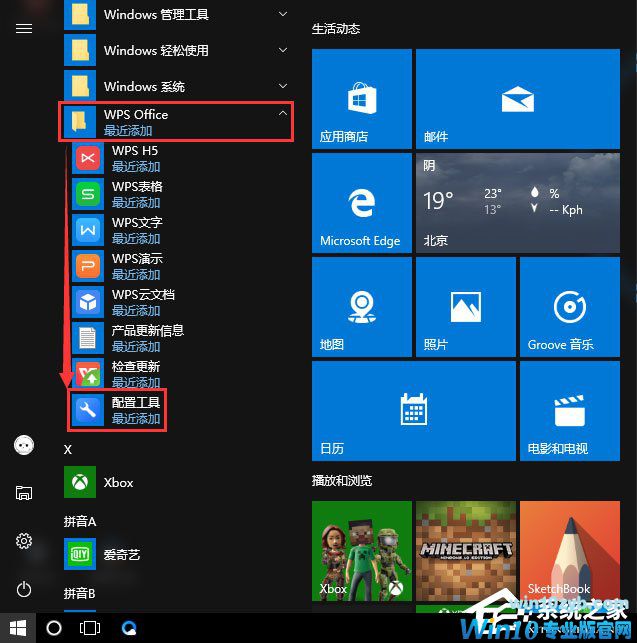Screen dimensions: 637x643
Task: Open WPS云文档 cloud documents icon
Action: point(88,302)
